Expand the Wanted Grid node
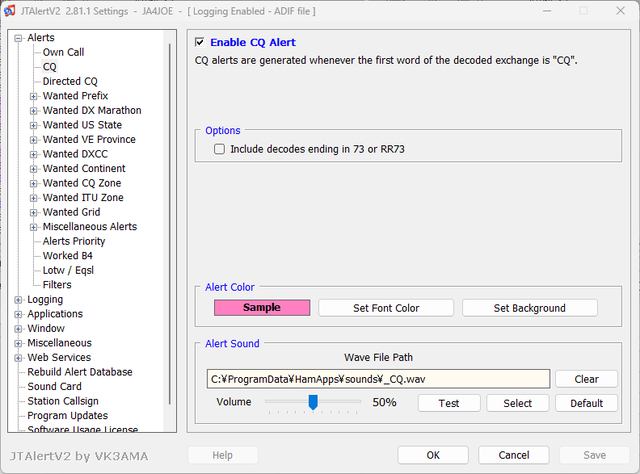 tap(33, 213)
